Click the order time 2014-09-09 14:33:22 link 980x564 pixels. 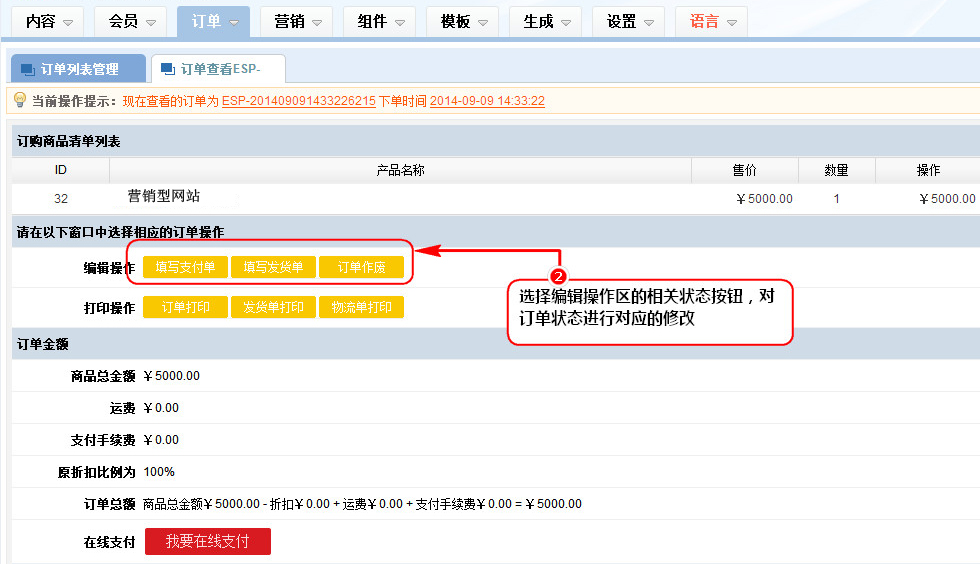(487, 102)
